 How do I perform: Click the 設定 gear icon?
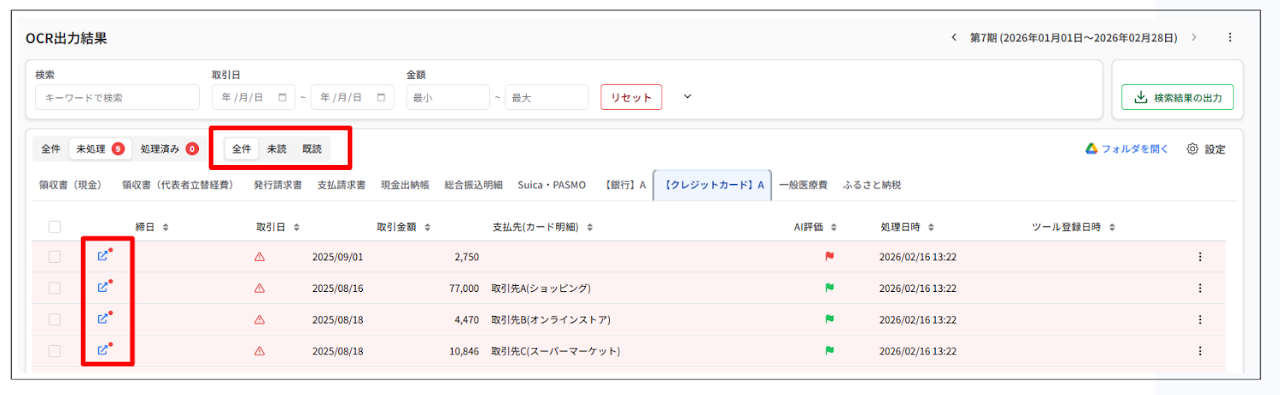[x=1192, y=149]
